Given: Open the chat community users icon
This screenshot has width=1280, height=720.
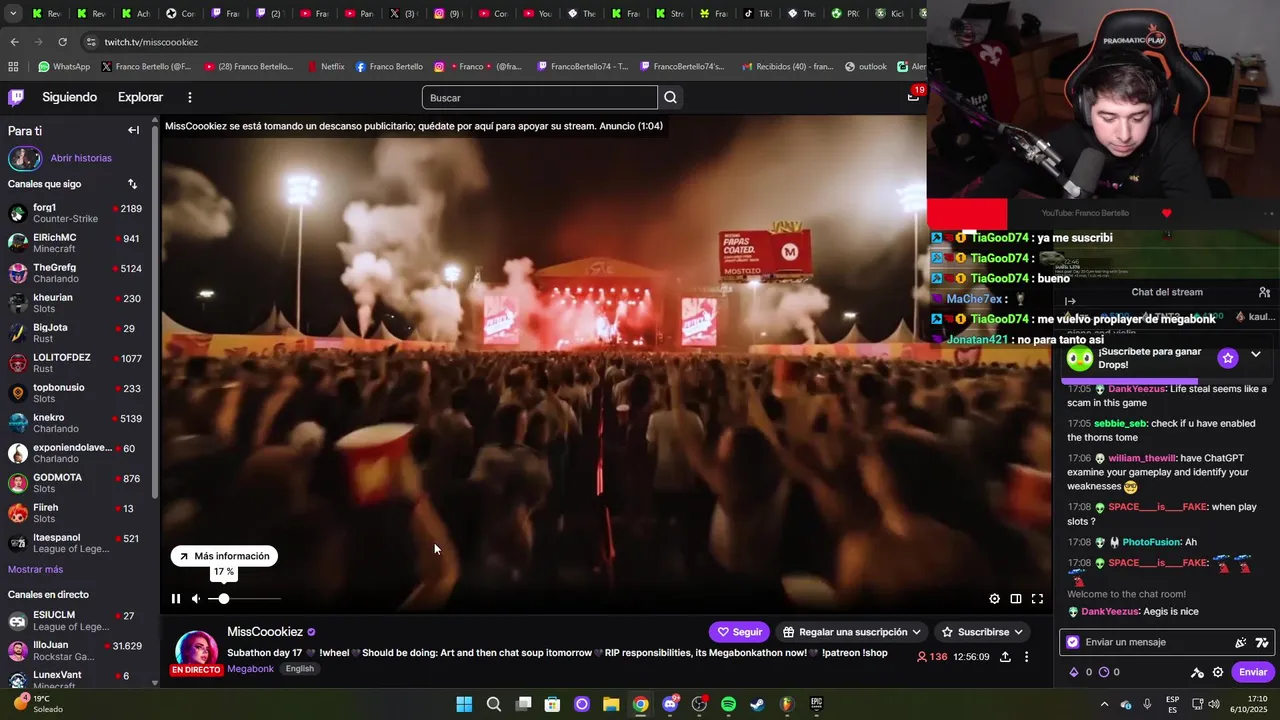Looking at the screenshot, I should click(1264, 292).
